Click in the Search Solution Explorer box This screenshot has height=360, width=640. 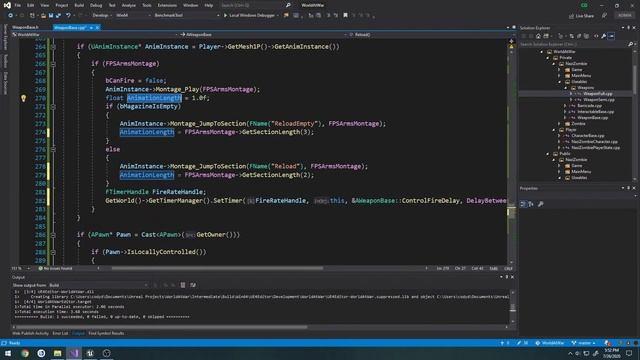tap(573, 44)
